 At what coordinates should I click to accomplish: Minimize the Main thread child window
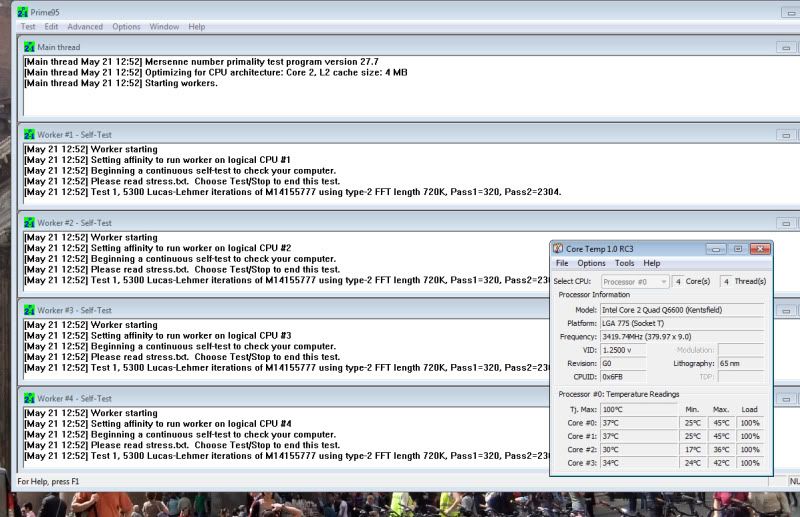[784, 47]
